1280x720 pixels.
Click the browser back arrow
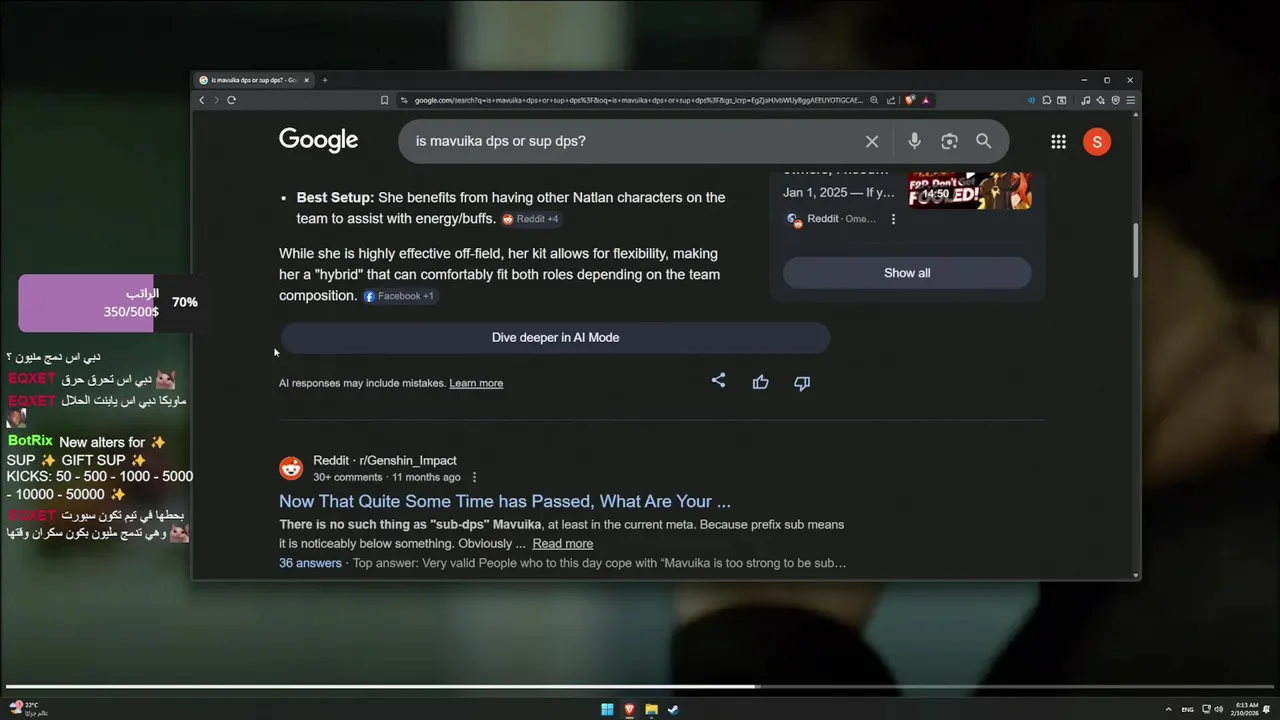202,100
